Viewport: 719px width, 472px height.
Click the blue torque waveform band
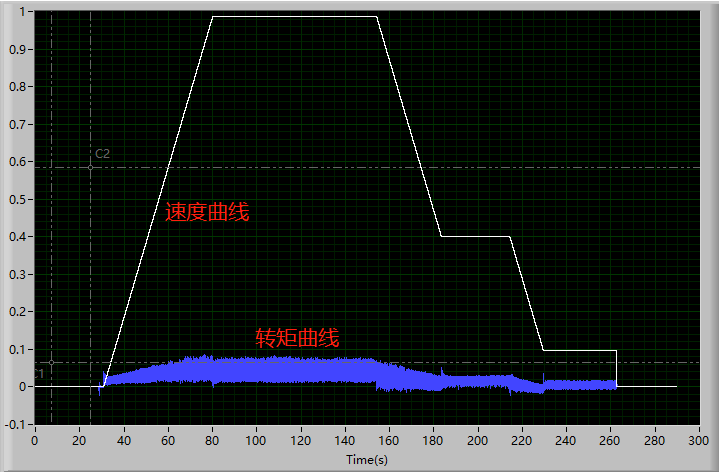click(250, 371)
